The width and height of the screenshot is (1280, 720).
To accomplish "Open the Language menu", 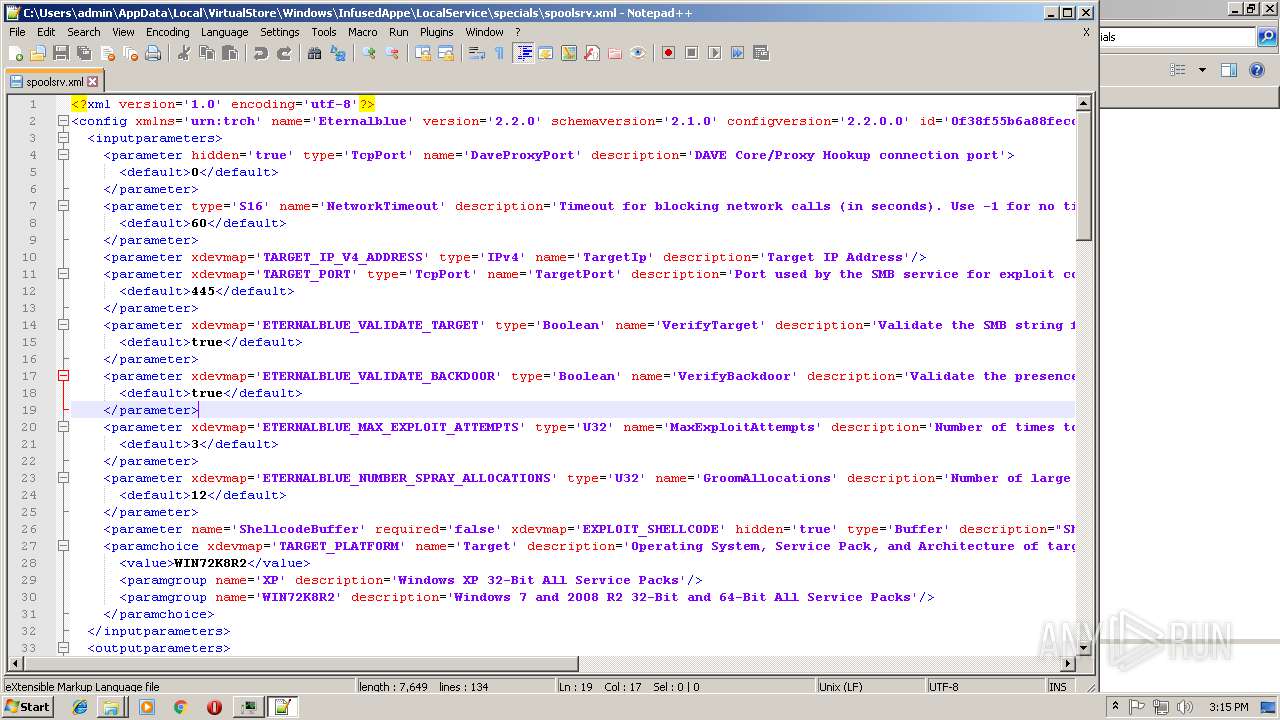I will click(x=224, y=32).
